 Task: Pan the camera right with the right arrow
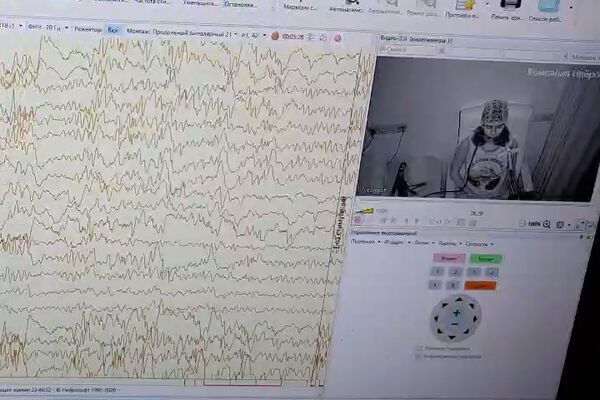(475, 319)
